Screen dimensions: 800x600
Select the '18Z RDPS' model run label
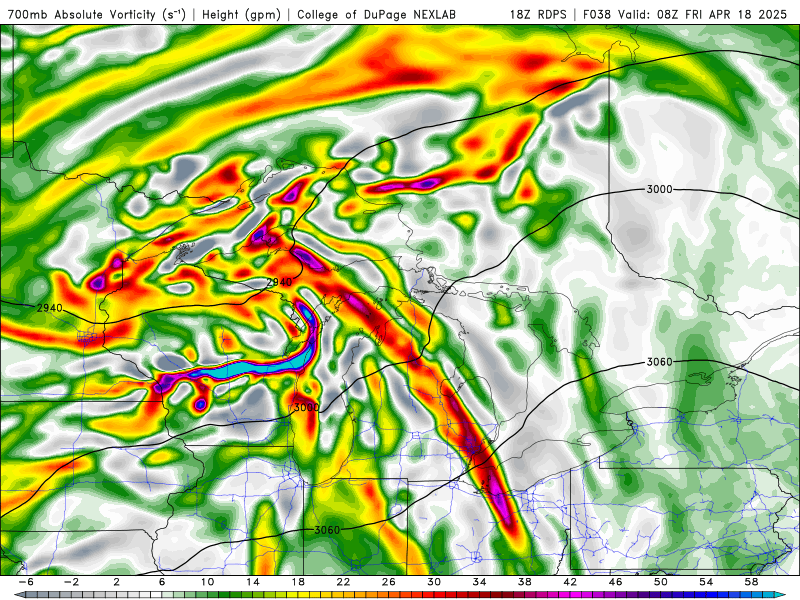coord(538,15)
